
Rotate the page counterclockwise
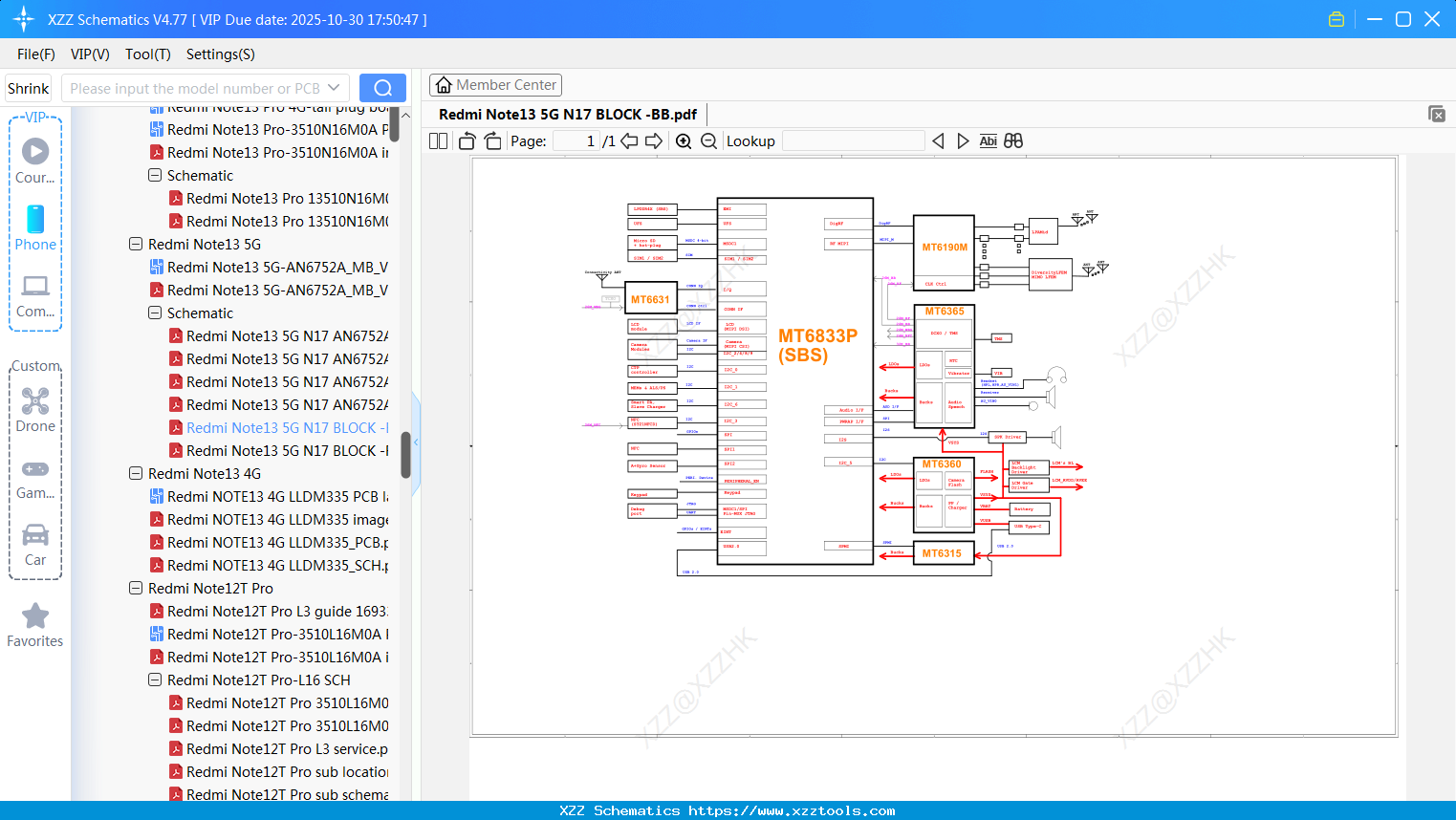click(467, 141)
